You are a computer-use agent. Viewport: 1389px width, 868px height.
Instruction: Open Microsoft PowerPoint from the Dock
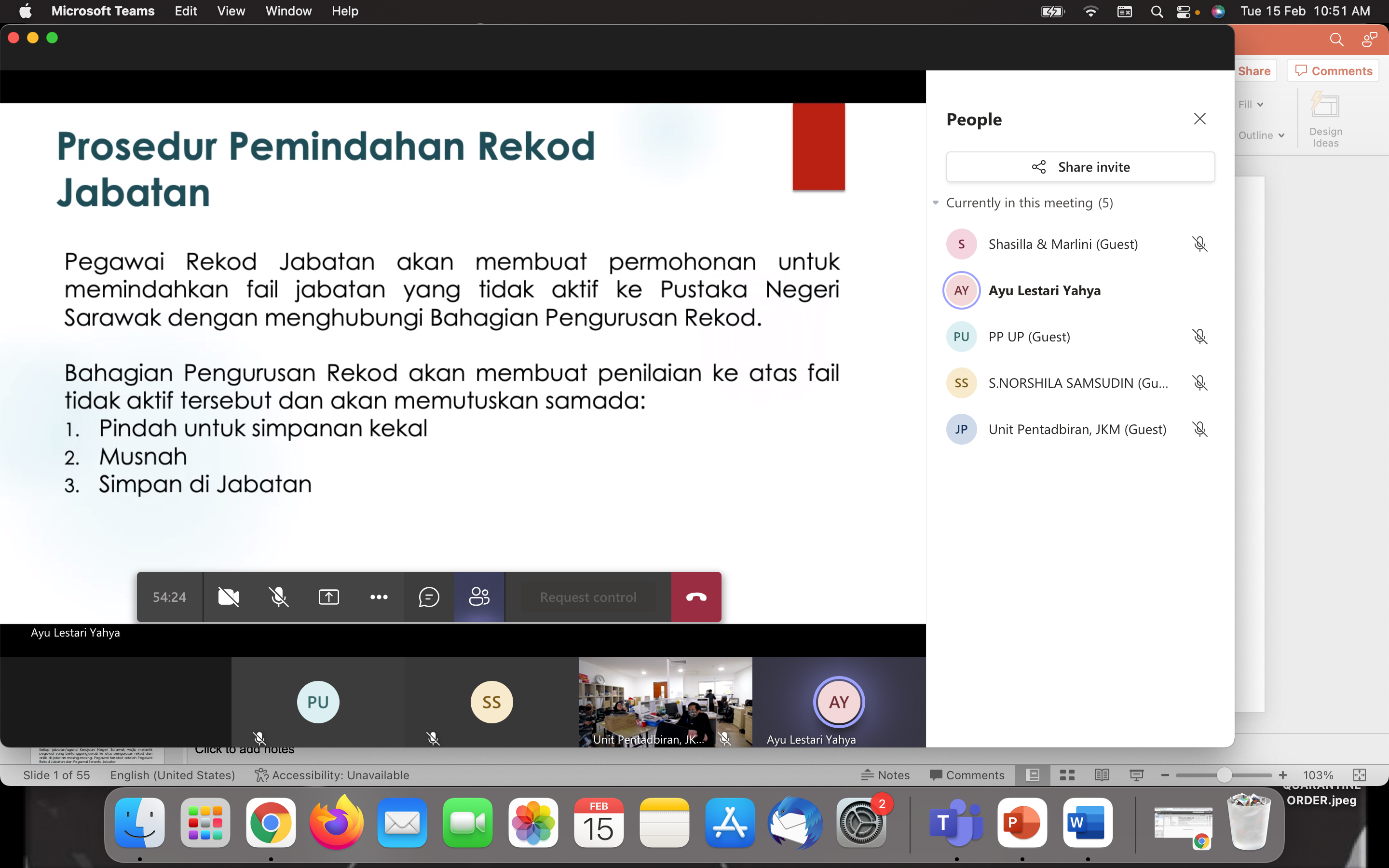pyautogui.click(x=1021, y=822)
